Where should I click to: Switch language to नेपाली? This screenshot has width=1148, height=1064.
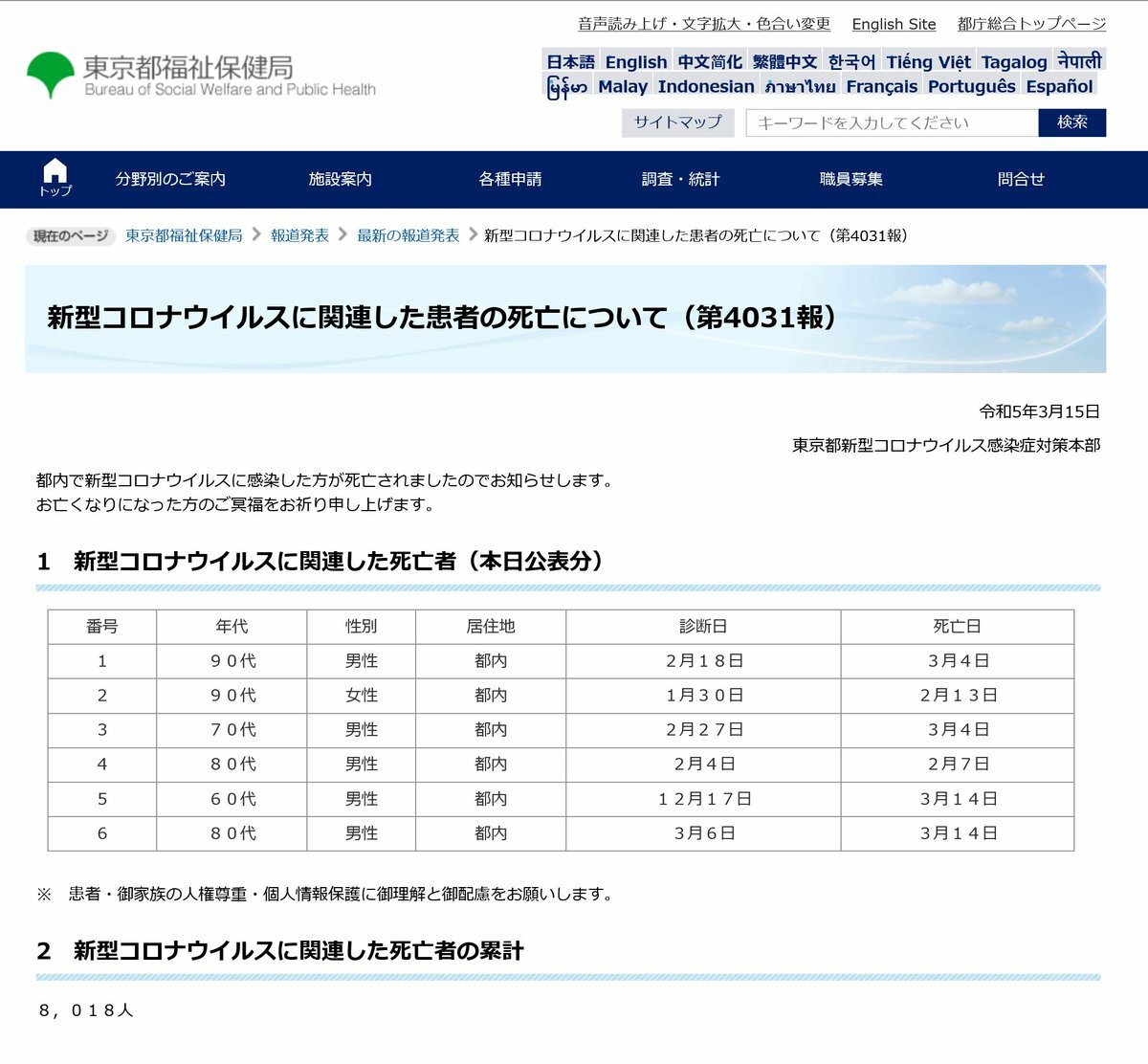pos(1079,61)
